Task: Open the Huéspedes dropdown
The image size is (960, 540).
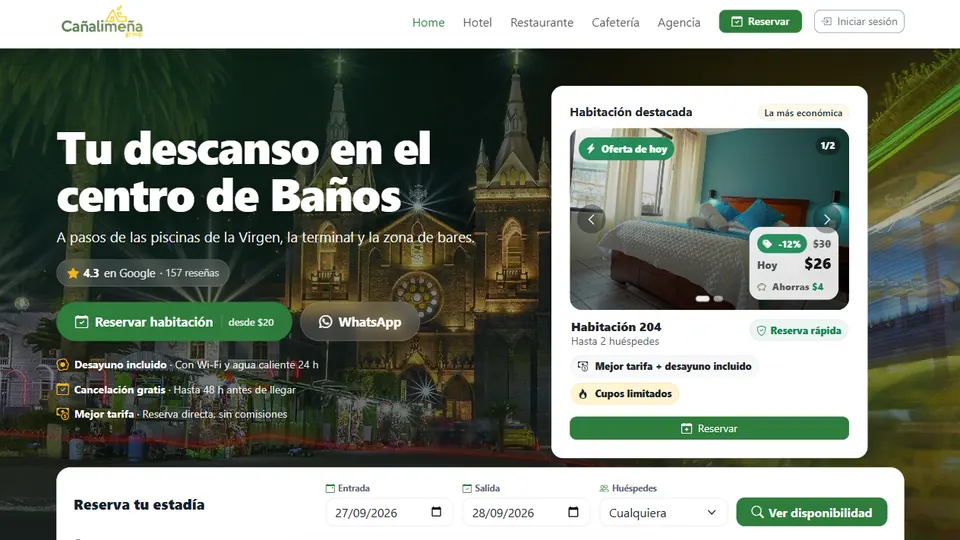Action: 662,512
